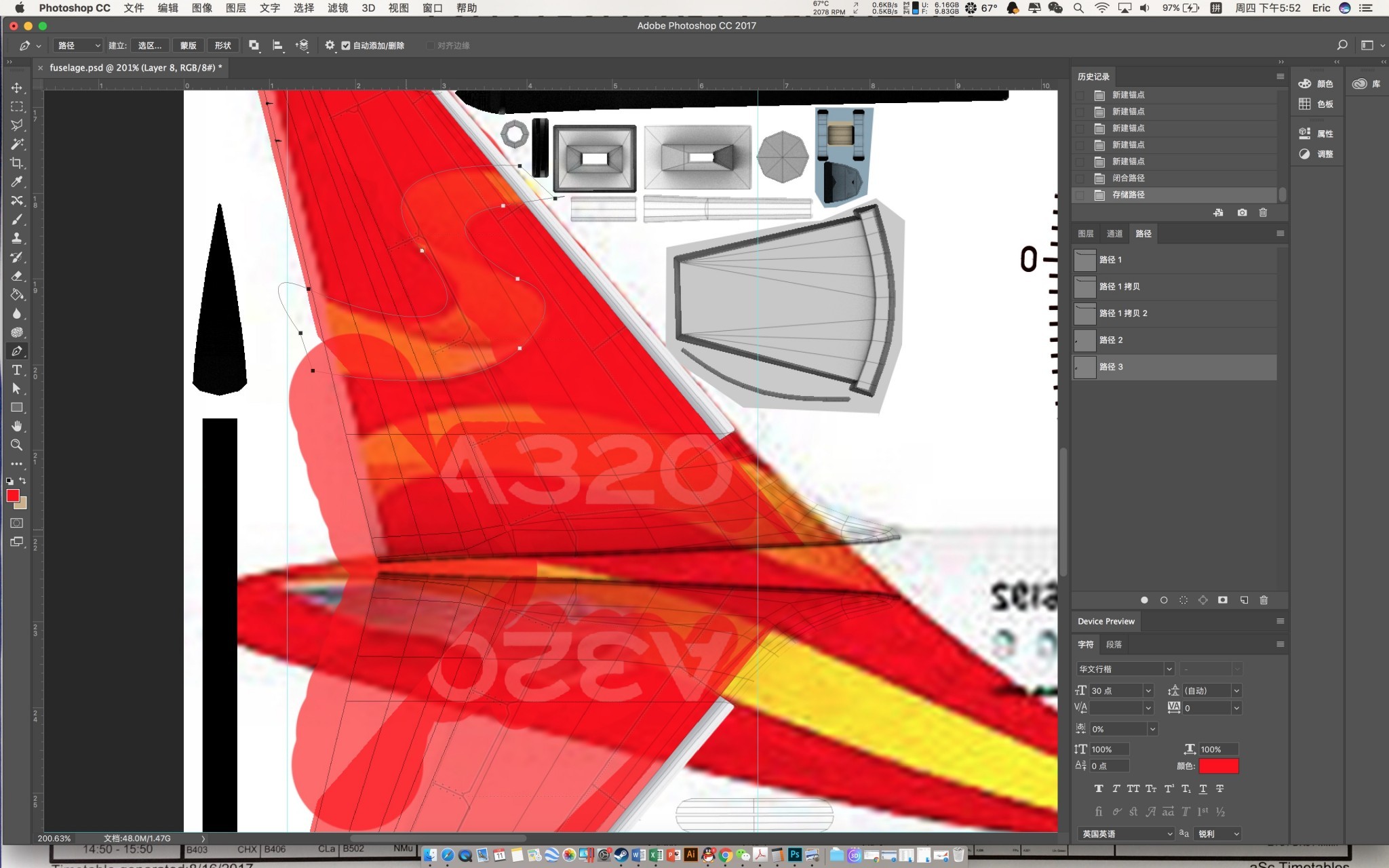Open tool preset picker arrow
Viewport: 1389px width, 868px height.
coord(39,46)
